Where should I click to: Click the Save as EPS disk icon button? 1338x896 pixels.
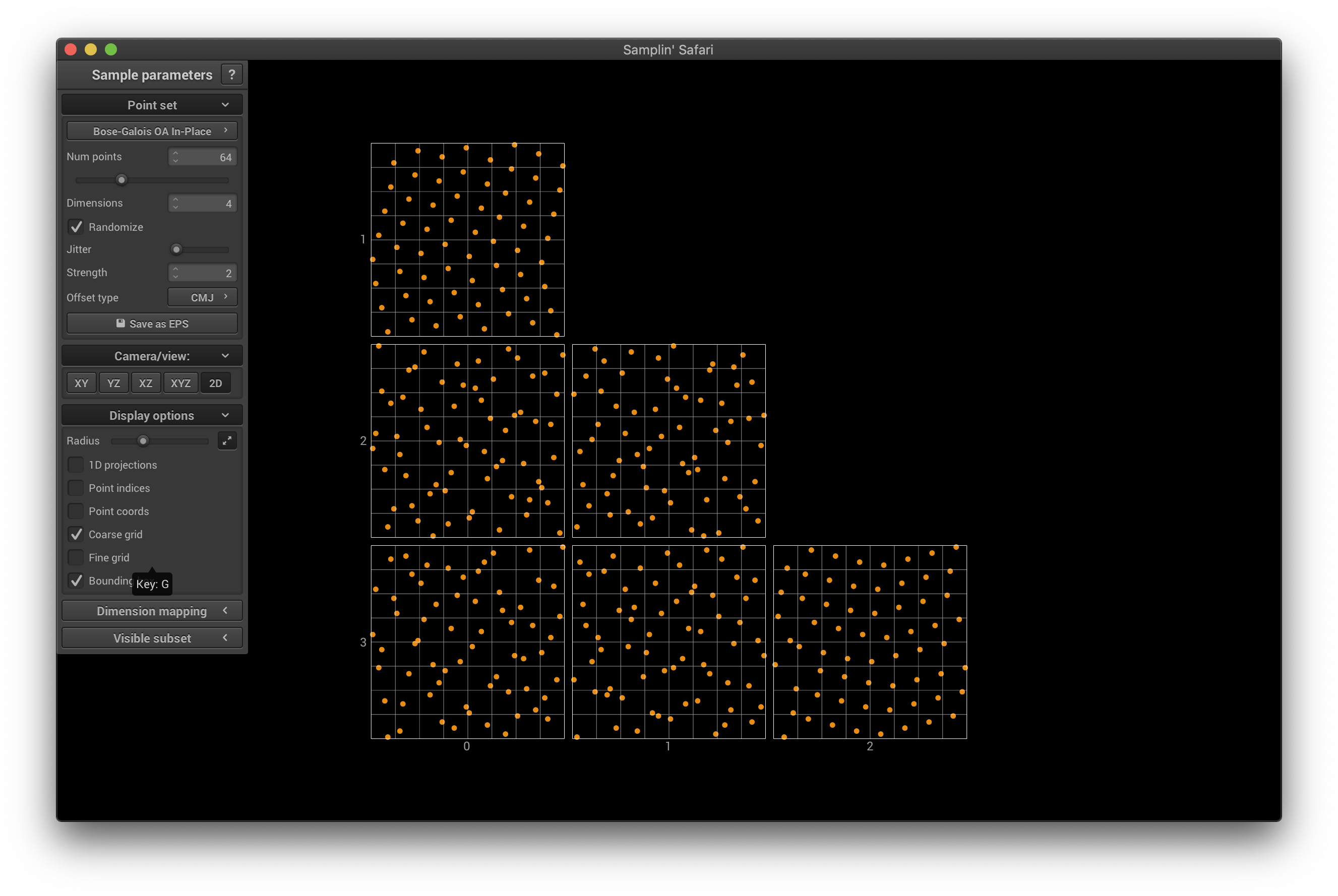click(x=152, y=324)
